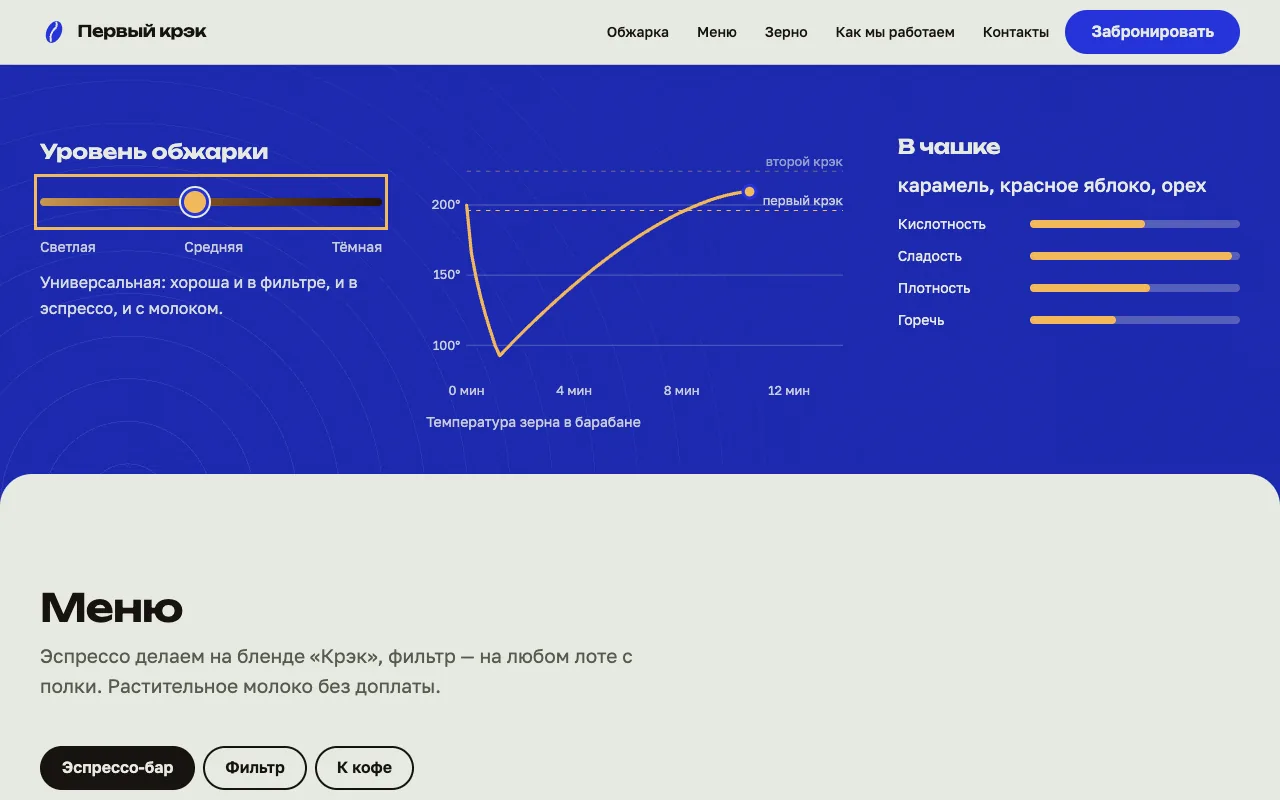Click the 150° axis label
This screenshot has height=800, width=1280.
[x=446, y=275]
